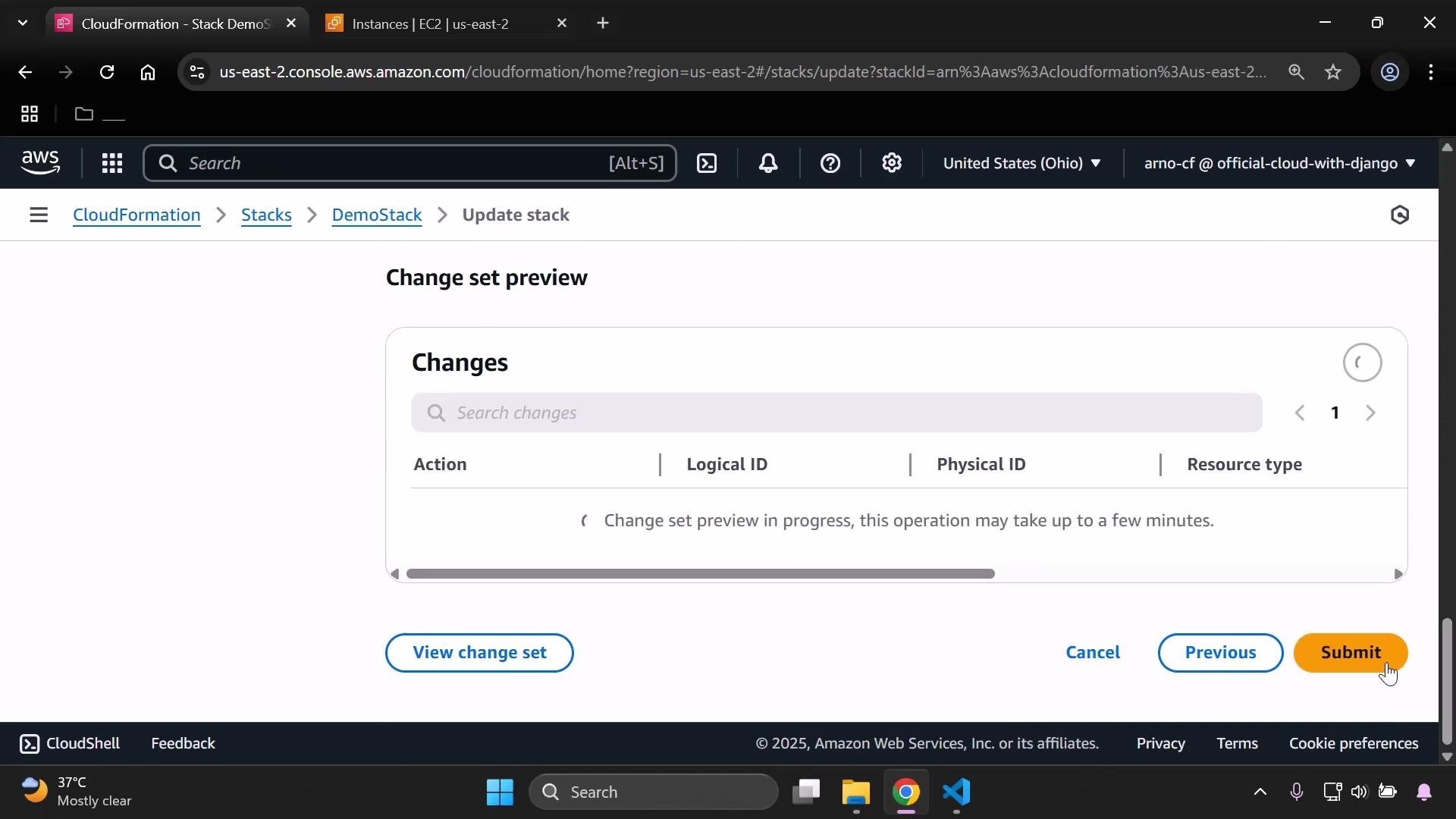This screenshot has width=1456, height=819.
Task: Open the microphone tray icon
Action: [x=1296, y=792]
